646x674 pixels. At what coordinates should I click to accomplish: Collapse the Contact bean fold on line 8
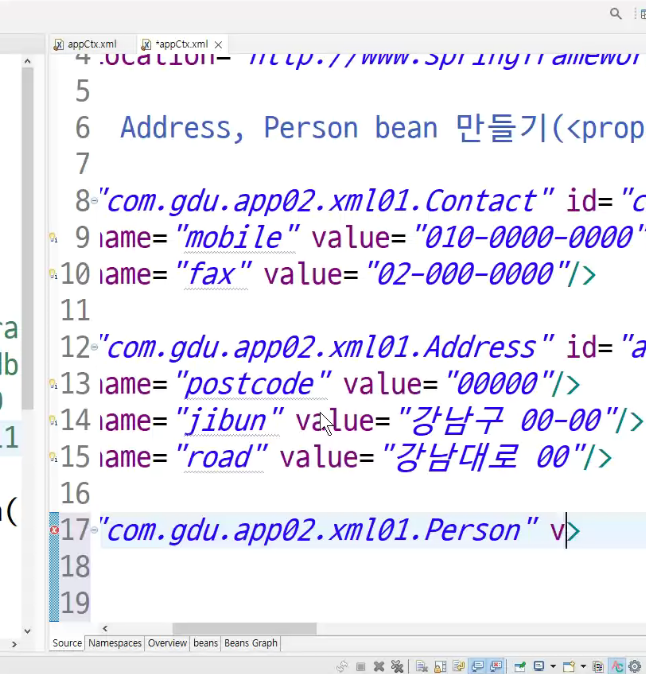point(94,200)
